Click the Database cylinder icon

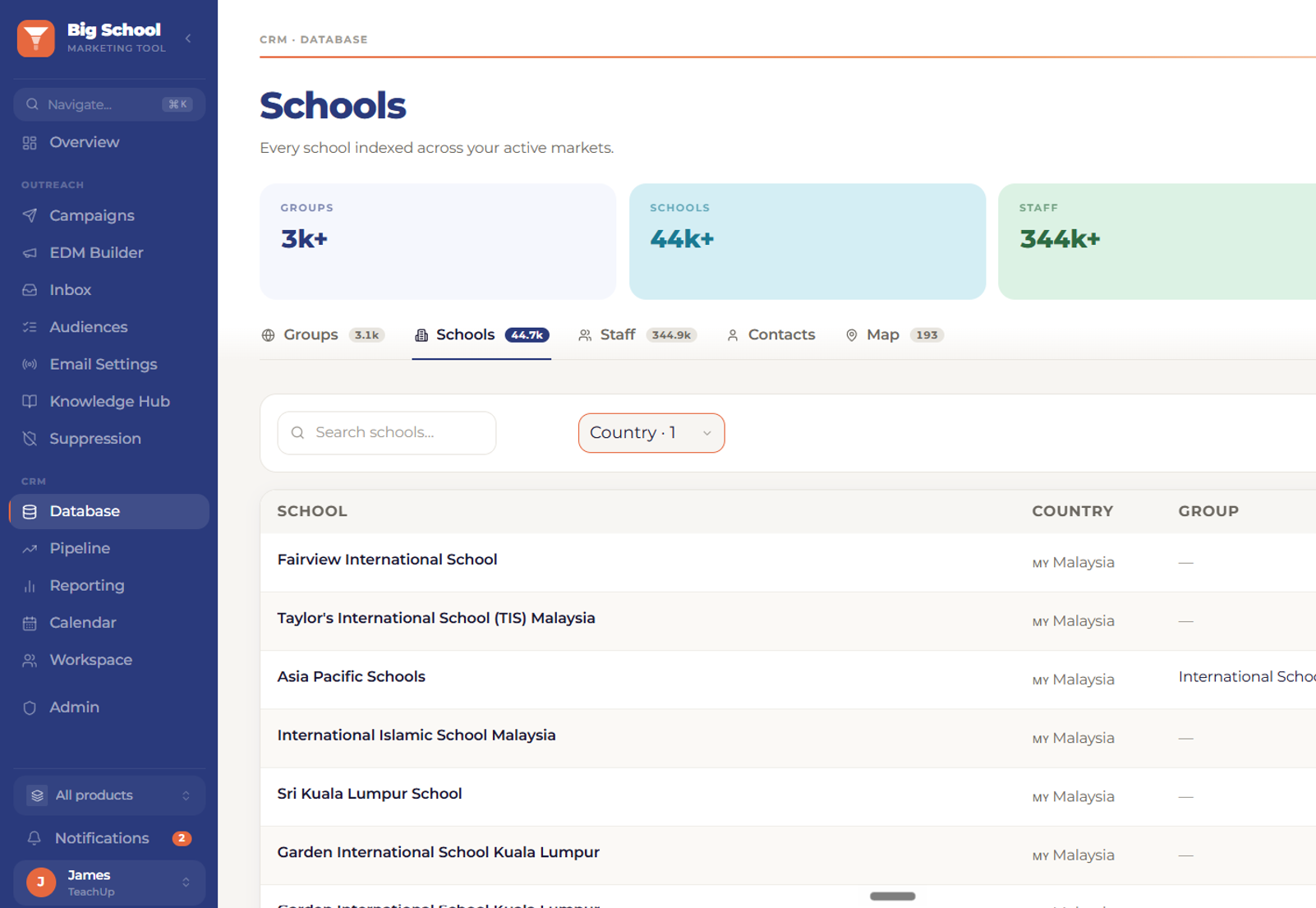pyautogui.click(x=30, y=512)
